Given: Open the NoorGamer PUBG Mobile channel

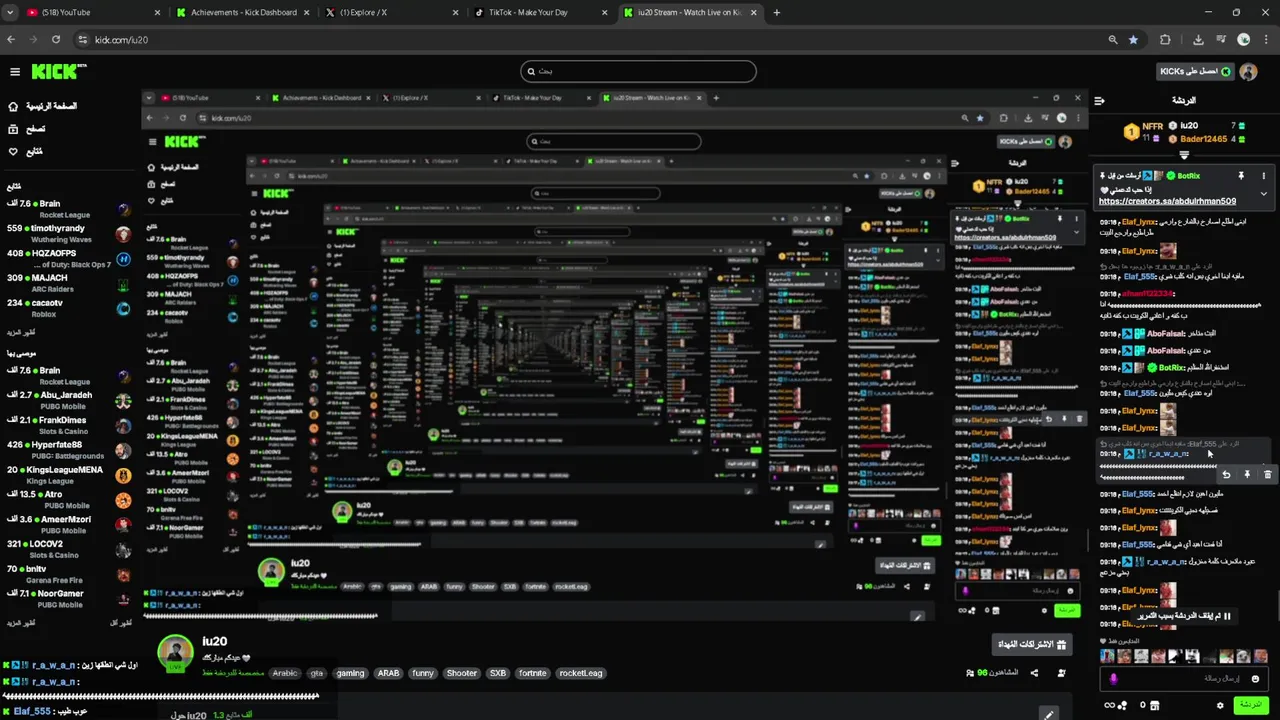Looking at the screenshot, I should click(68, 599).
